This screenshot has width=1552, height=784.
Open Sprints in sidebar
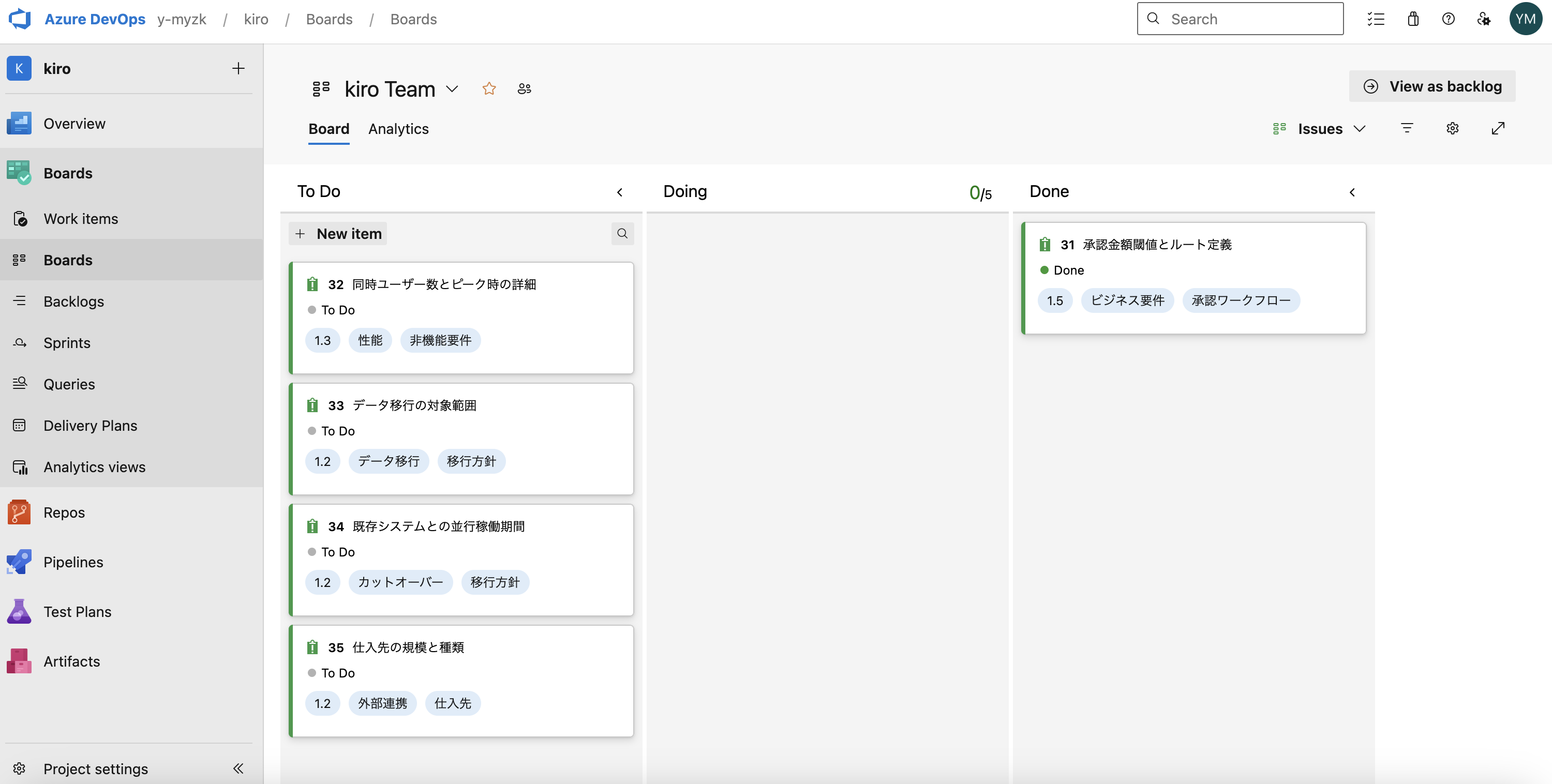(x=67, y=343)
